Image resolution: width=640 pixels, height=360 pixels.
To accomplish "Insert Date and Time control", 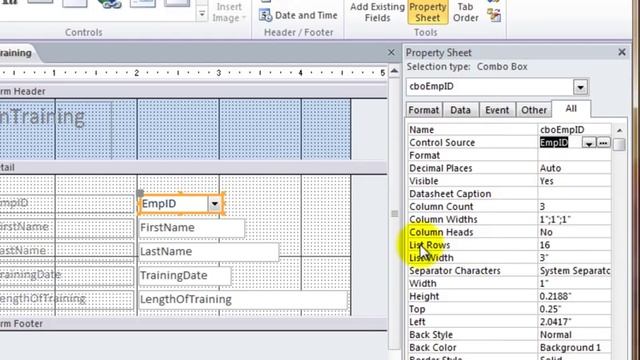I will tap(298, 16).
